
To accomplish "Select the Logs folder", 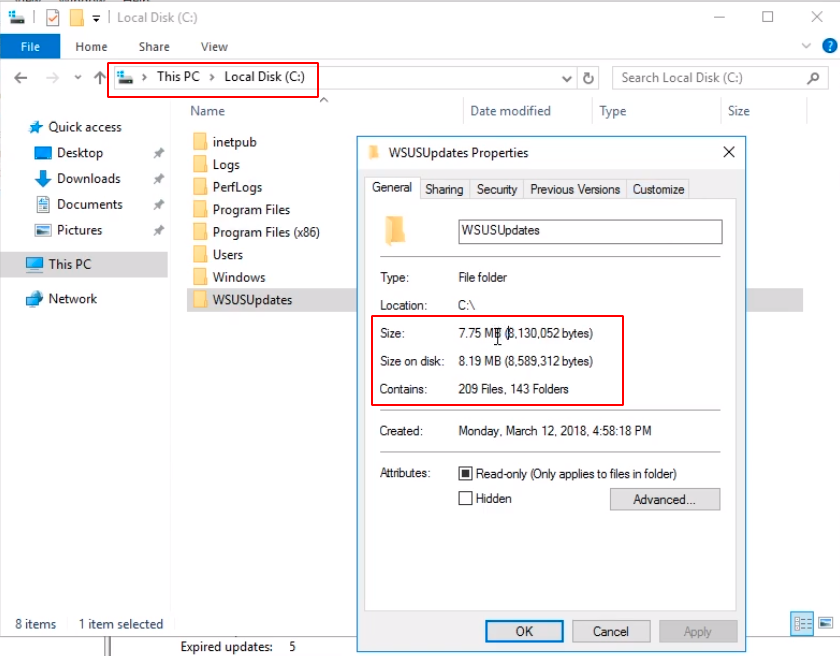I will click(226, 164).
